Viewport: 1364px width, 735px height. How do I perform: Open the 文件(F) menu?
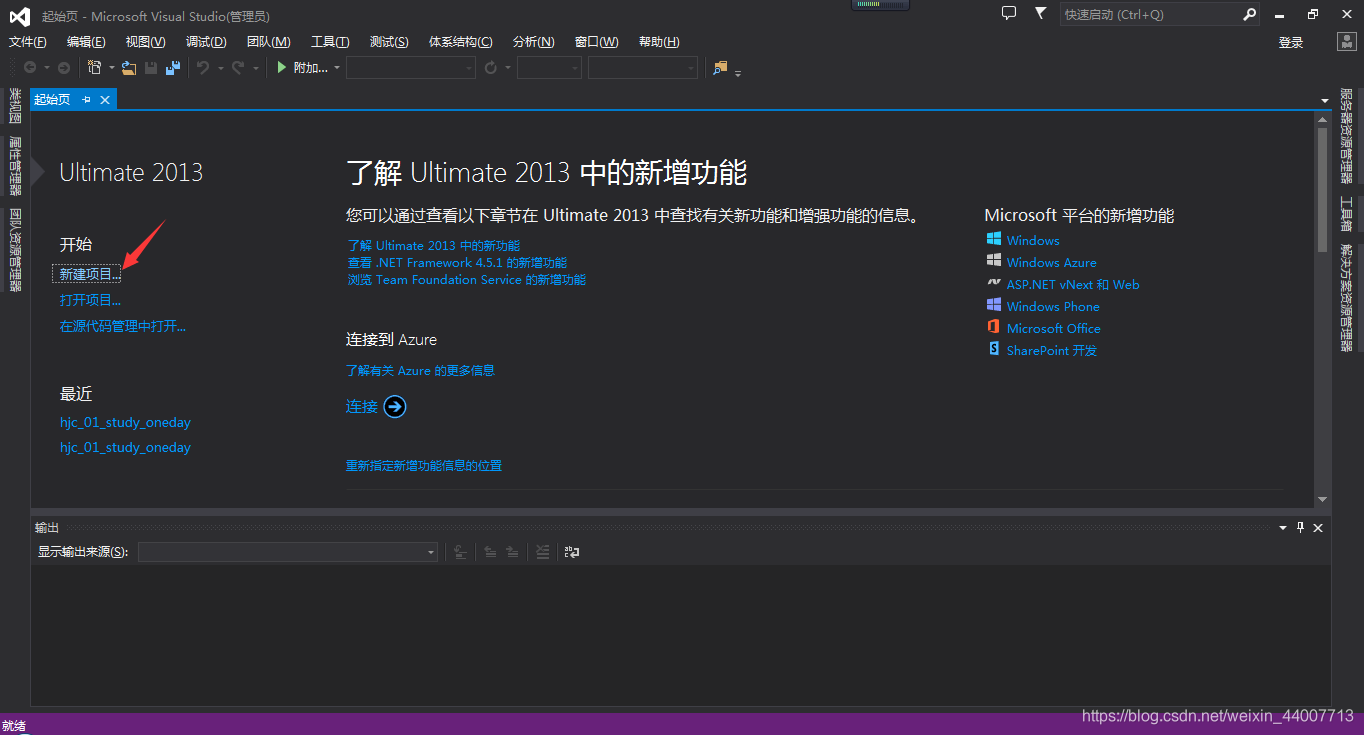click(x=28, y=41)
